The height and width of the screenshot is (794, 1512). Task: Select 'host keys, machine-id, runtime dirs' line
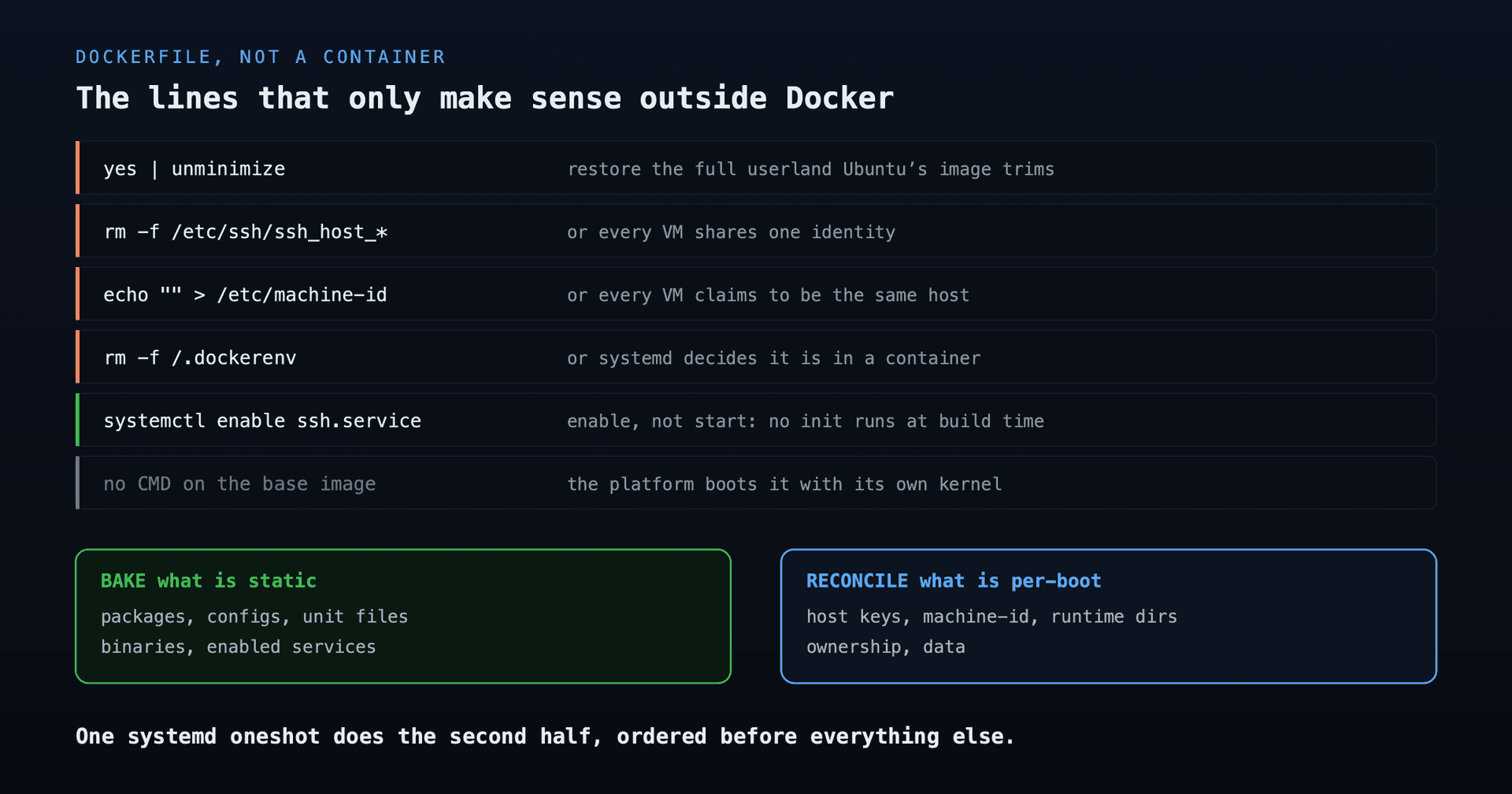991,617
